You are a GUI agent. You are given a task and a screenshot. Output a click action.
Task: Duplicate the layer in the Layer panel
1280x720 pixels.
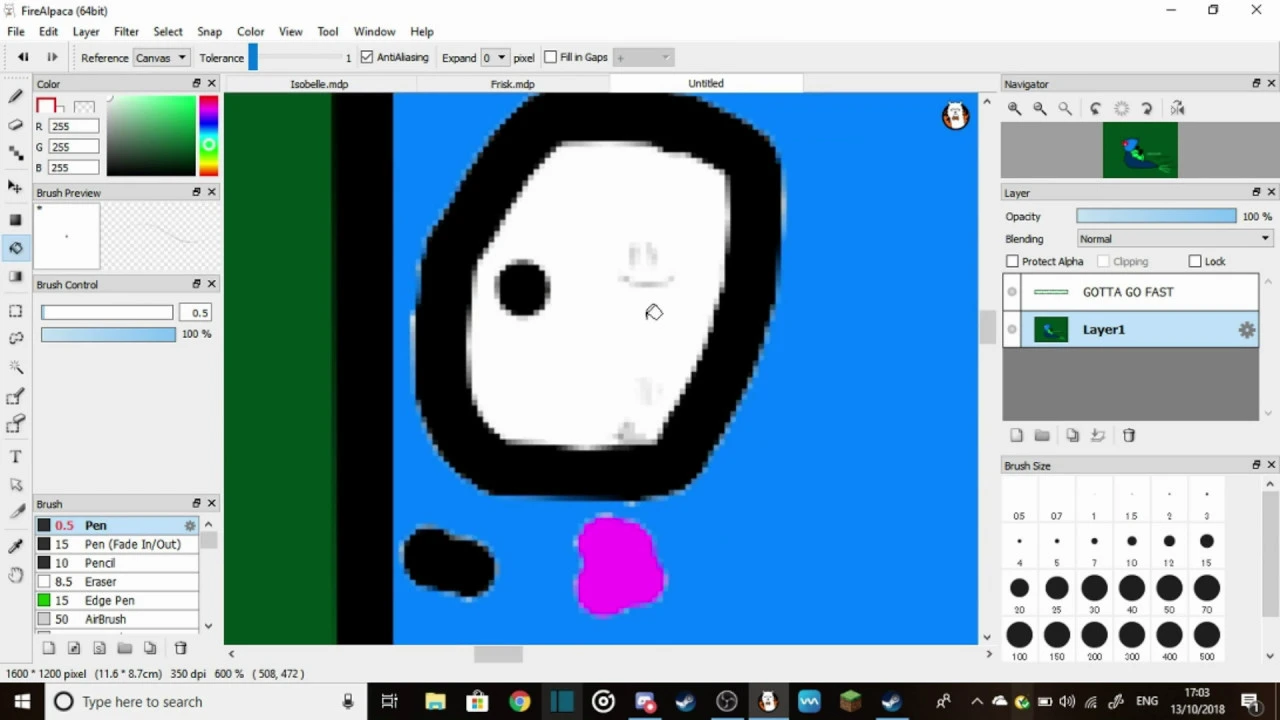point(1072,435)
